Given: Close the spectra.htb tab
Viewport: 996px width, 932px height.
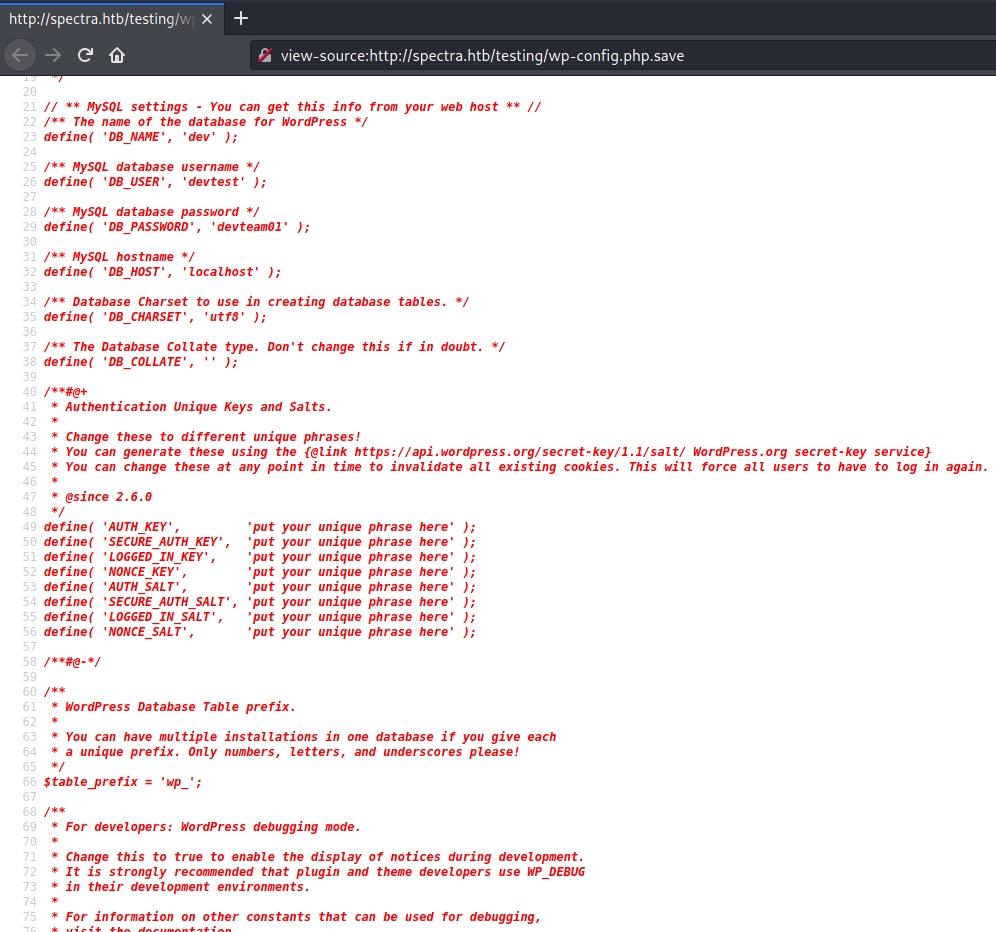Looking at the screenshot, I should 207,19.
